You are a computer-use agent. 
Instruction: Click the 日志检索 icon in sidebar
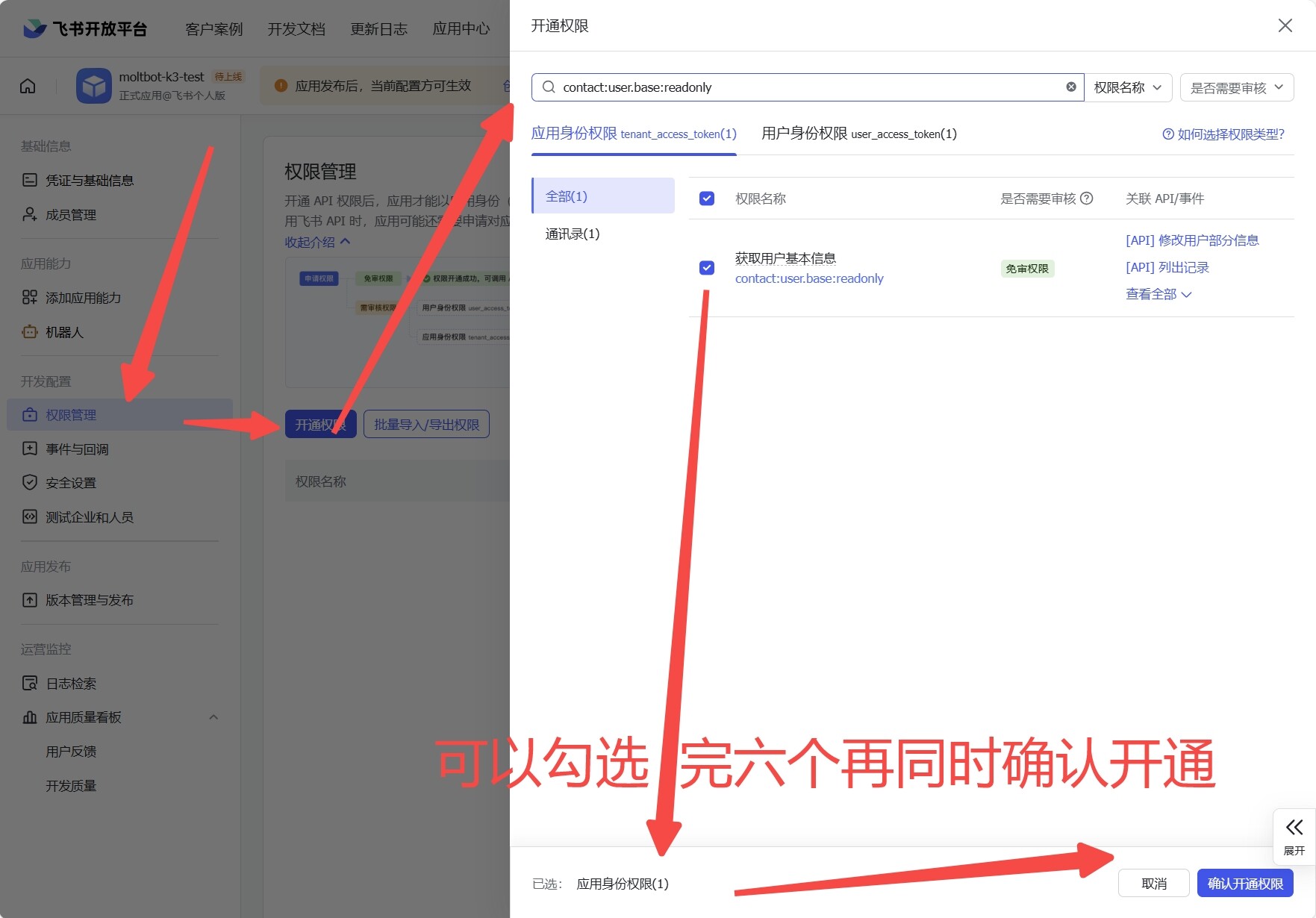[30, 684]
